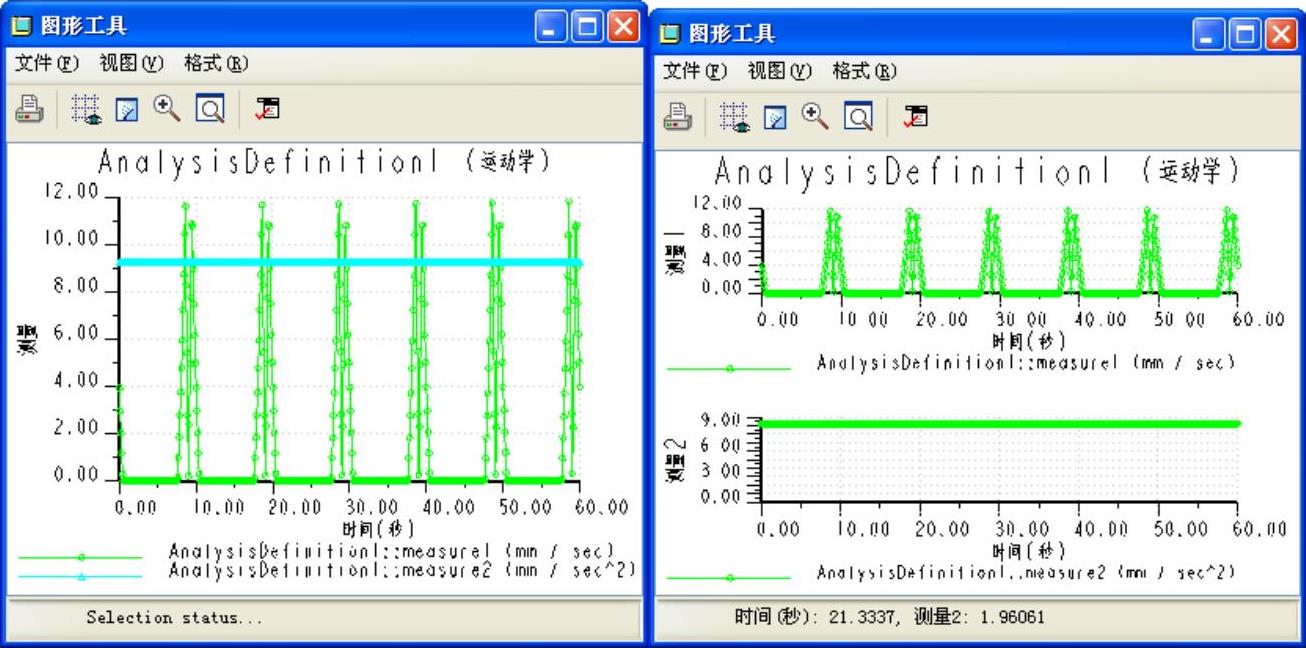Click 时间(秒) label under upper right graph
This screenshot has width=1306, height=648.
click(1028, 341)
